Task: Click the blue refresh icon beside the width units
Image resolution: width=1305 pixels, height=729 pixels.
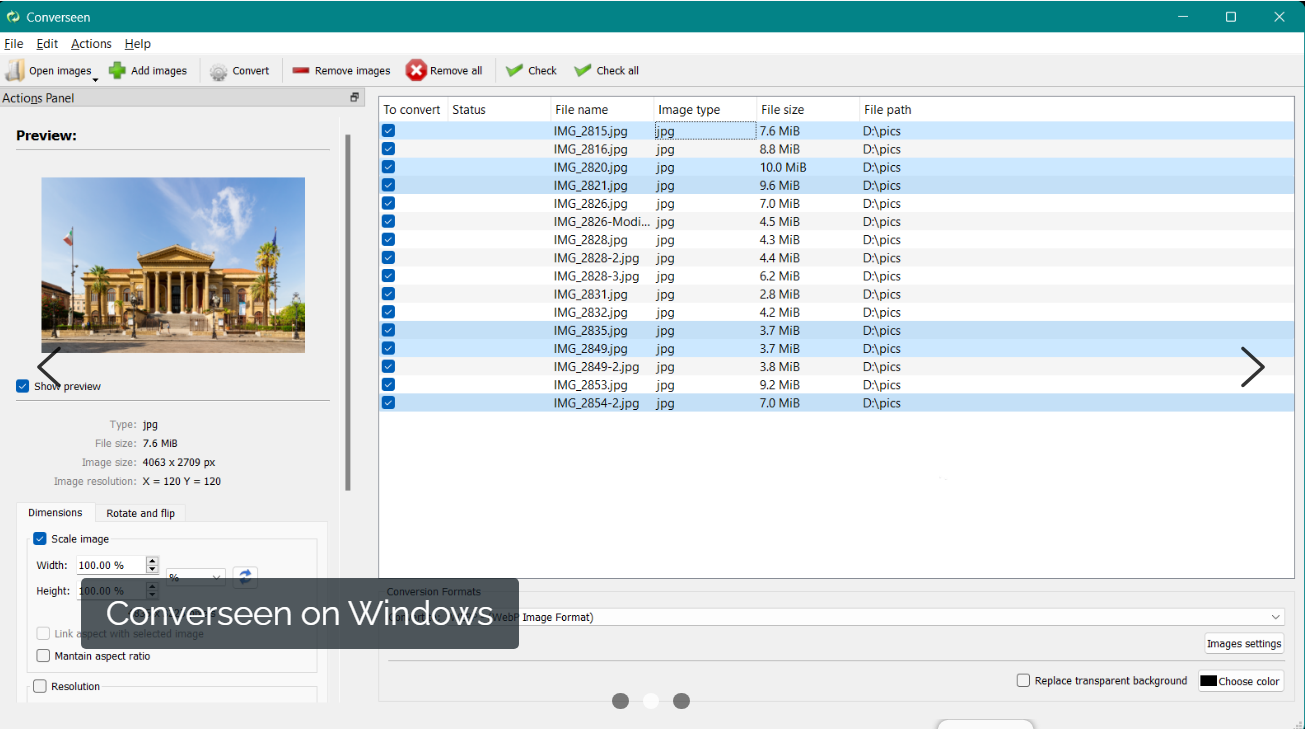Action: pyautogui.click(x=245, y=577)
